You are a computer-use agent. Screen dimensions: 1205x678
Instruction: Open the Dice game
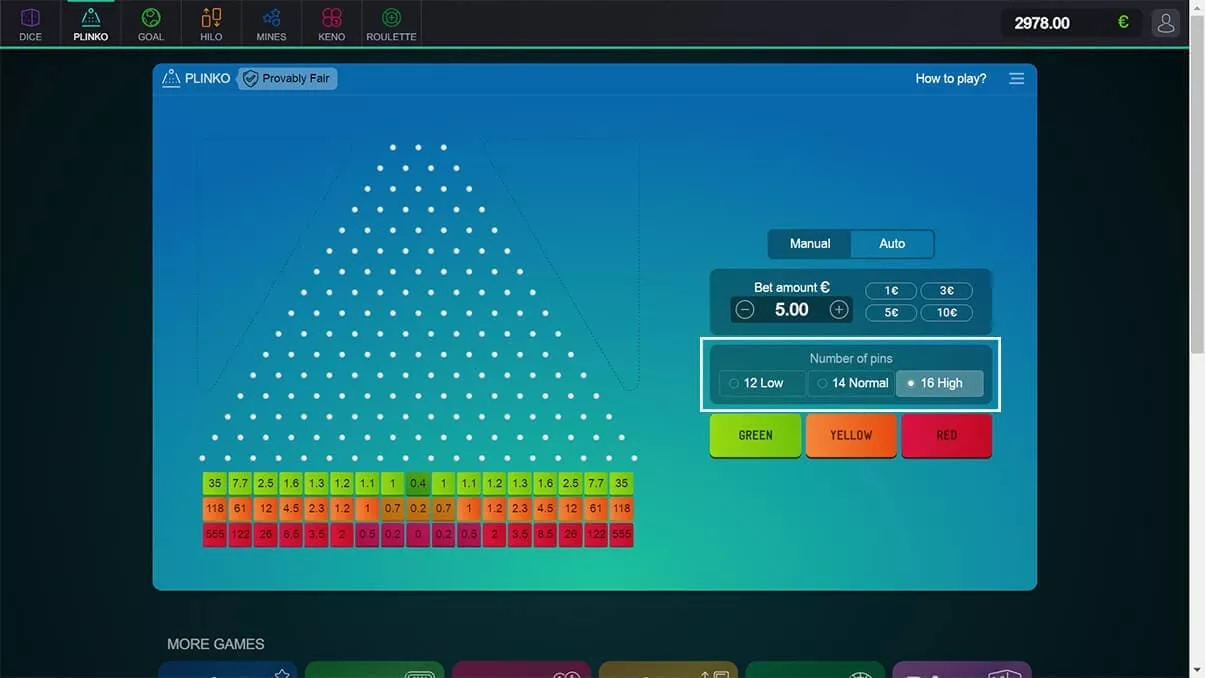pos(29,22)
